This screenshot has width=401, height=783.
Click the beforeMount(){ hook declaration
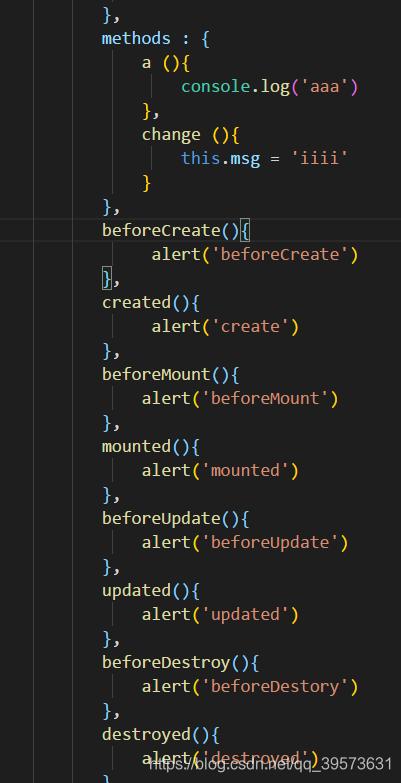click(x=171, y=375)
